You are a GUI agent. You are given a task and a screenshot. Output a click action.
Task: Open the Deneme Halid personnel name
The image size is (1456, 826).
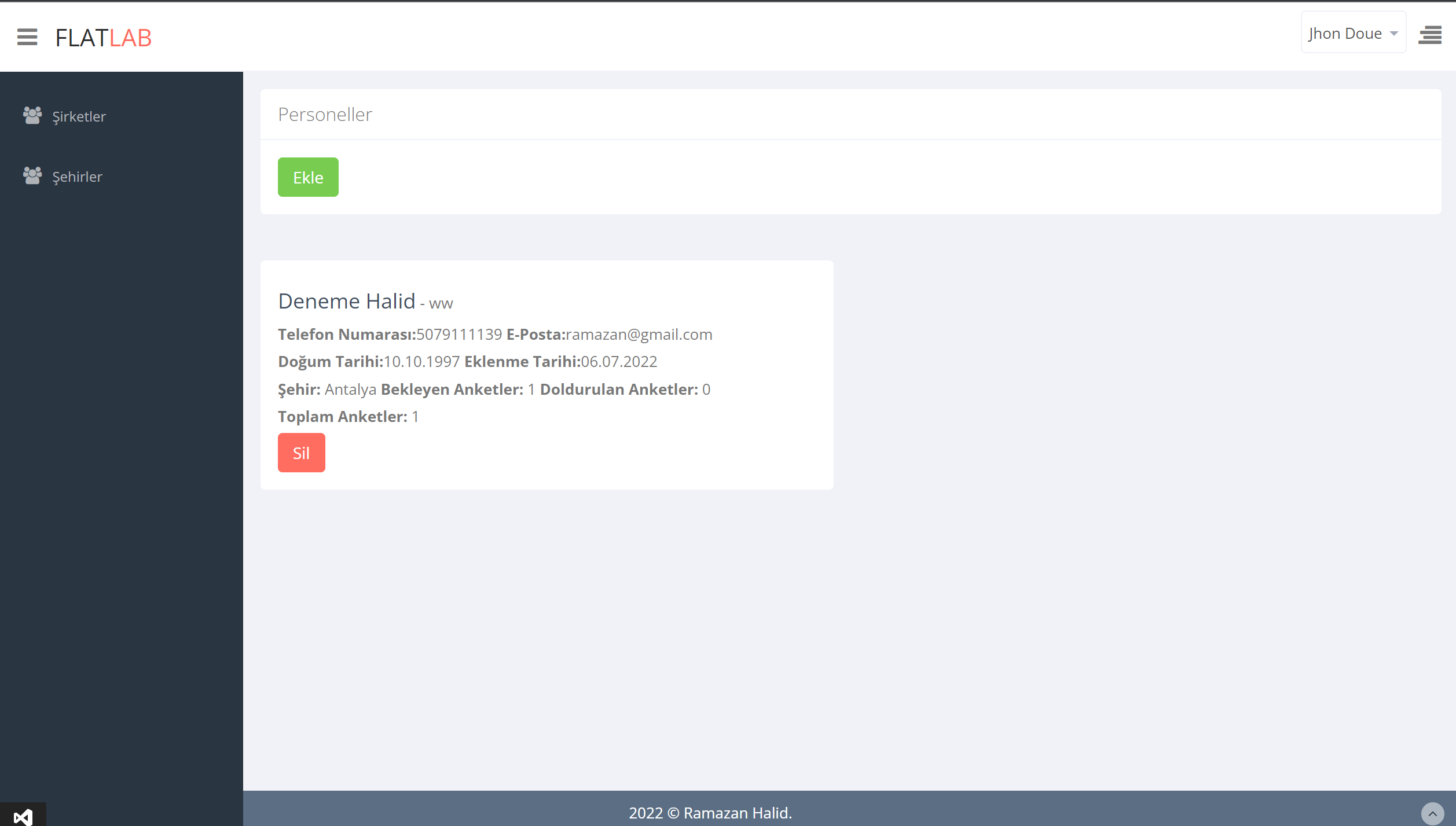[x=347, y=300]
